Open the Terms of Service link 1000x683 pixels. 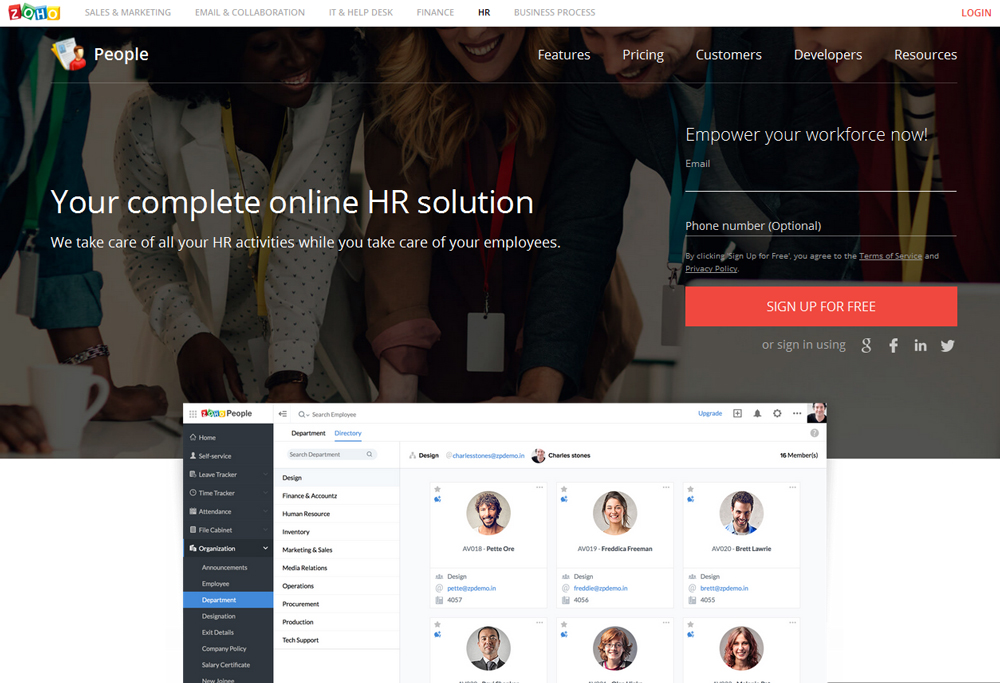point(890,256)
